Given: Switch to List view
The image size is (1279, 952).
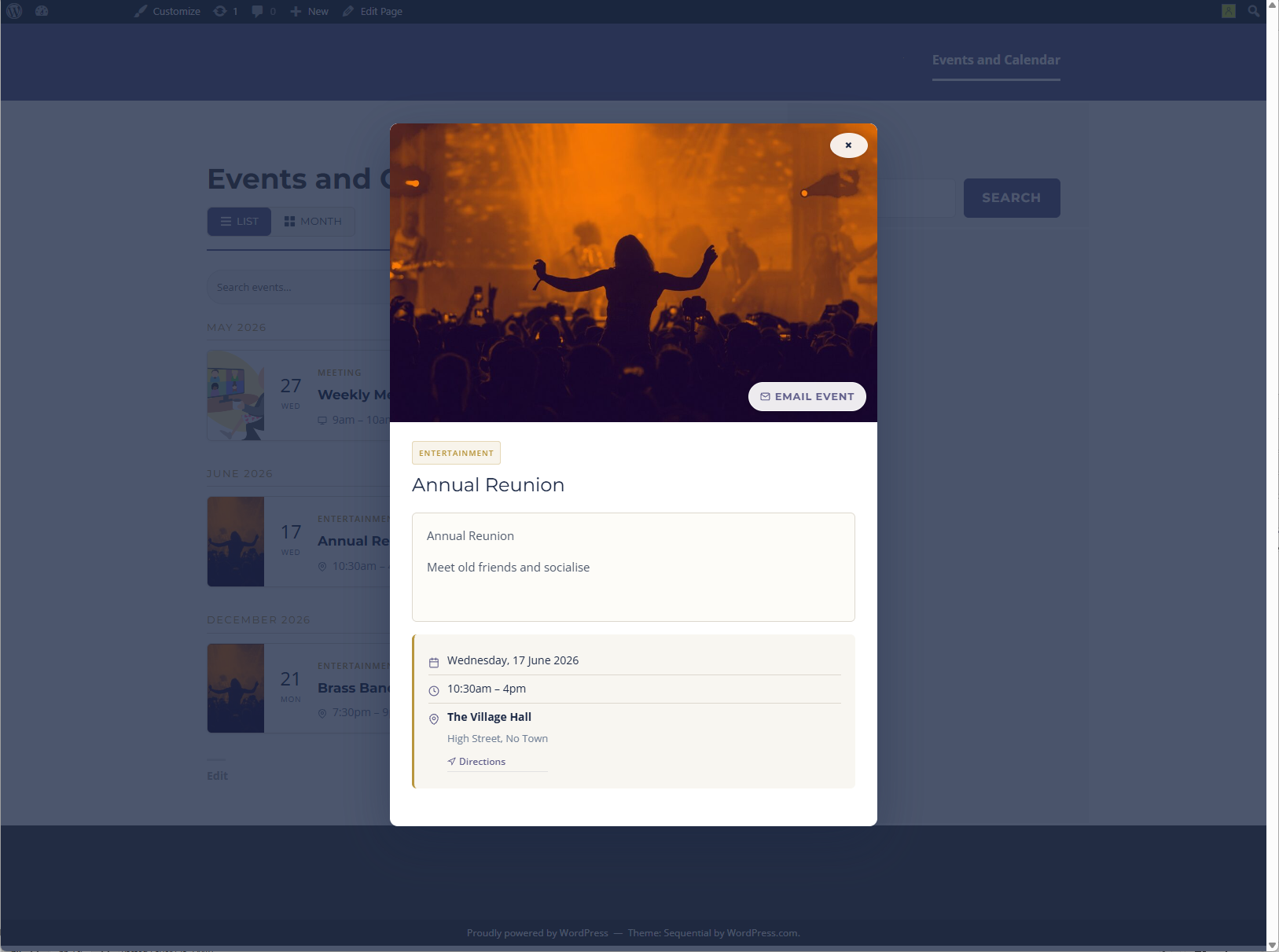Looking at the screenshot, I should (239, 222).
